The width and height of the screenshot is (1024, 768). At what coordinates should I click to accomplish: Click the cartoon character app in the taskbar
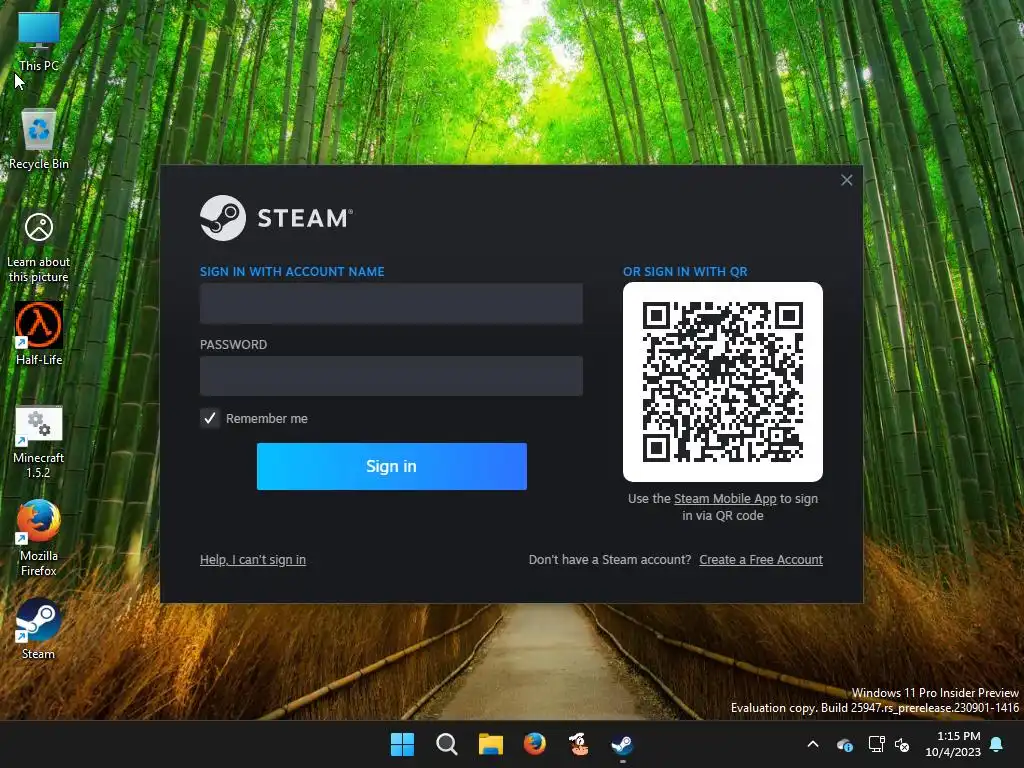click(579, 744)
